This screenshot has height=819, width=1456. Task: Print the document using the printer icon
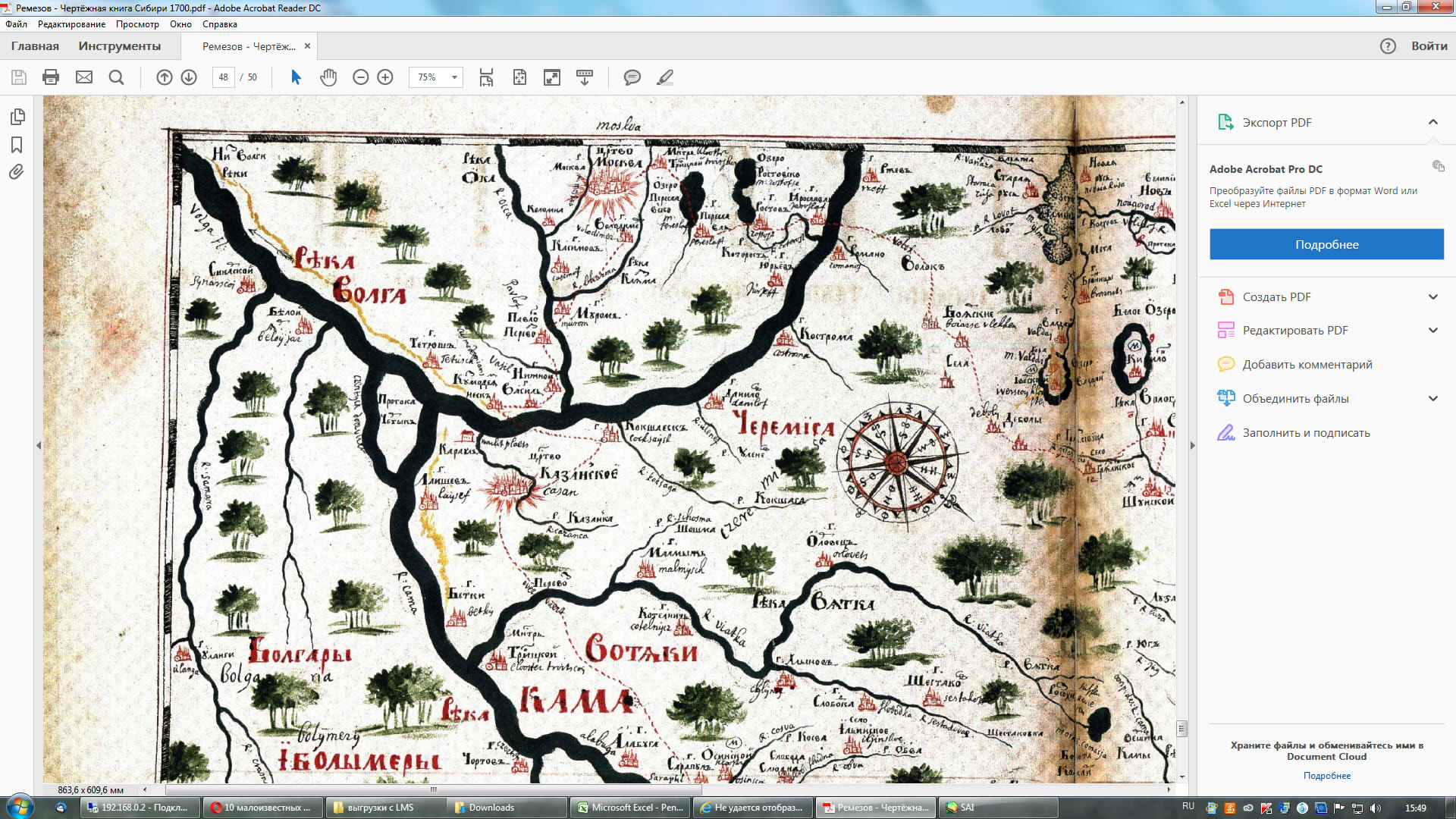pos(51,77)
